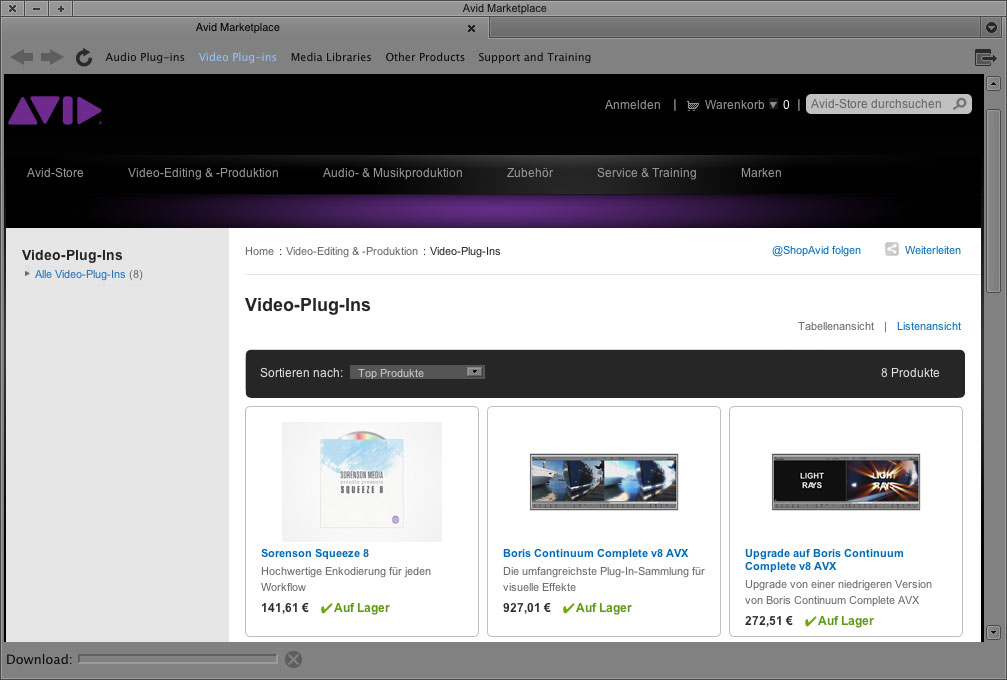Open Other Products

tap(425, 57)
